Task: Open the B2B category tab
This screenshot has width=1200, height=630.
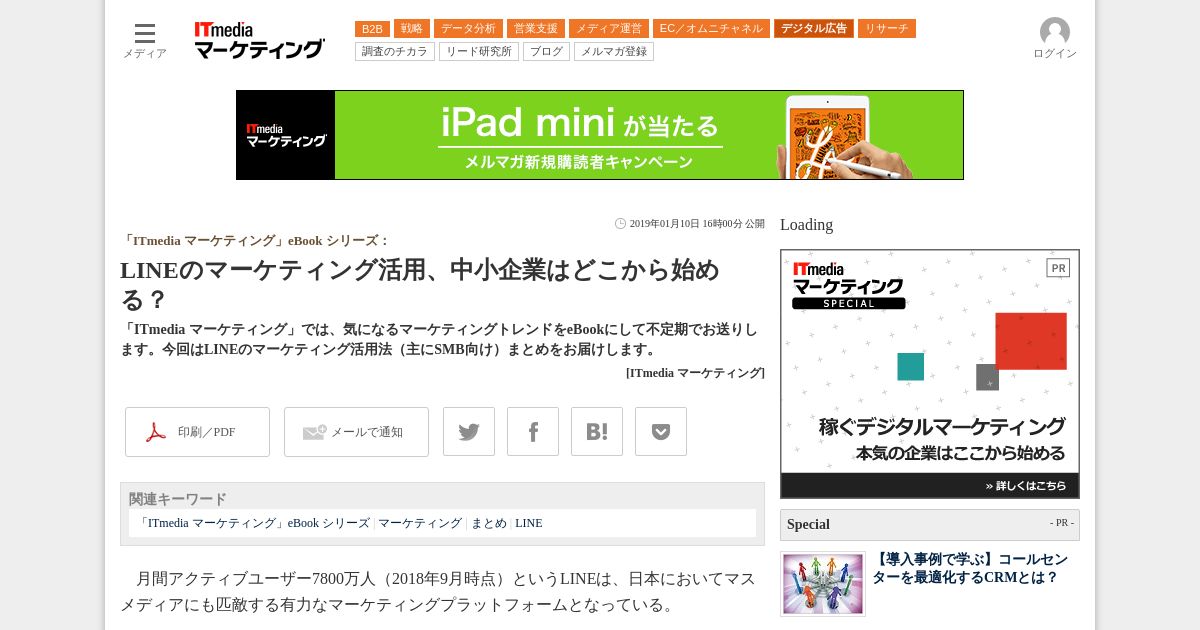Action: pyautogui.click(x=372, y=29)
